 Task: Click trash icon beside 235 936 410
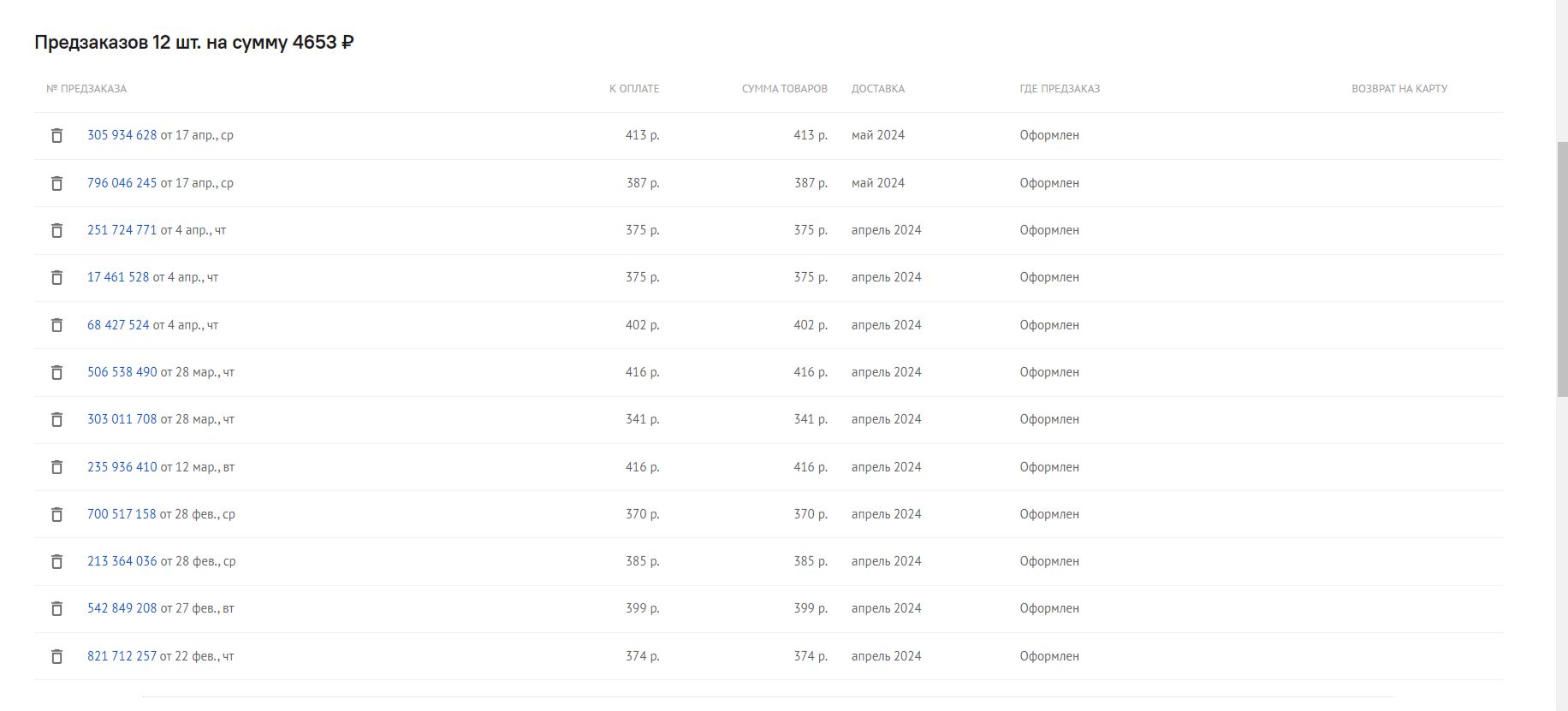[x=56, y=467]
